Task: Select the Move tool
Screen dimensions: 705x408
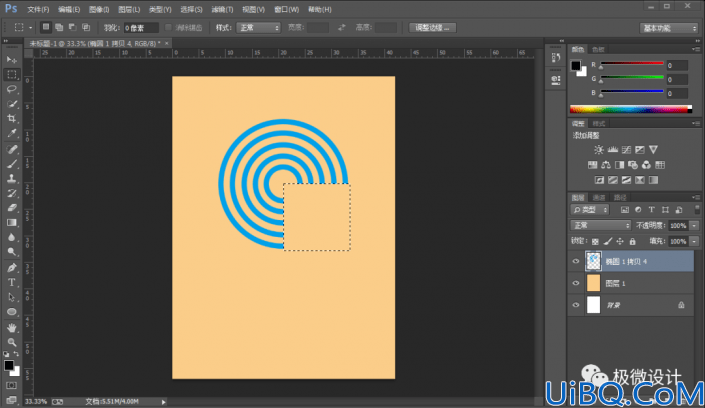Action: pyautogui.click(x=12, y=60)
